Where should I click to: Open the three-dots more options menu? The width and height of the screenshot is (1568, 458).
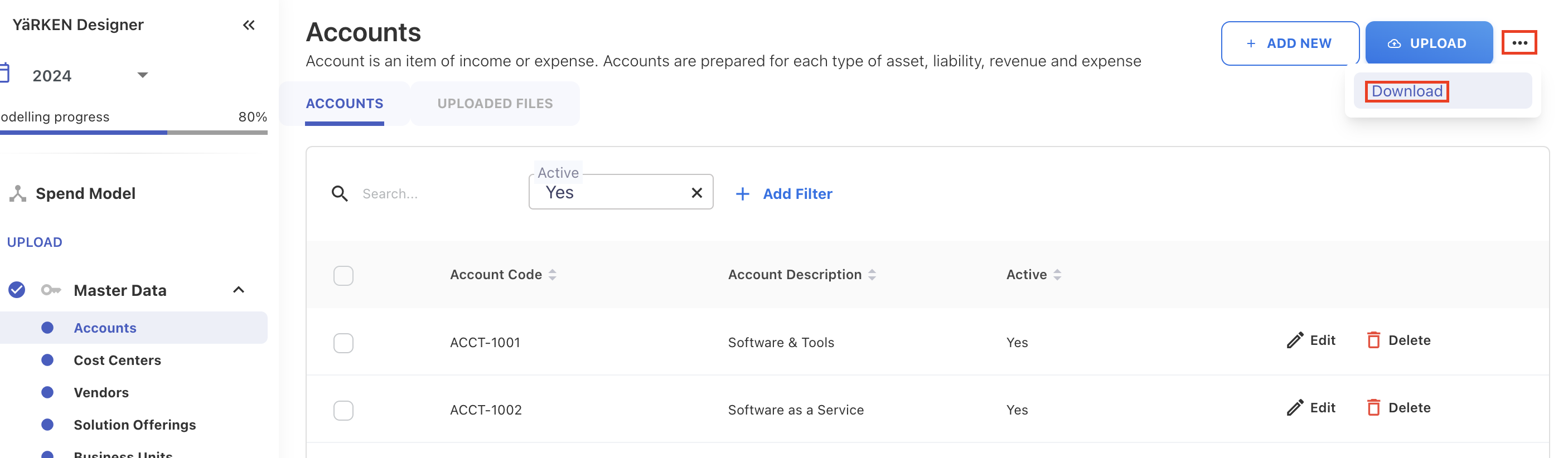(x=1519, y=42)
